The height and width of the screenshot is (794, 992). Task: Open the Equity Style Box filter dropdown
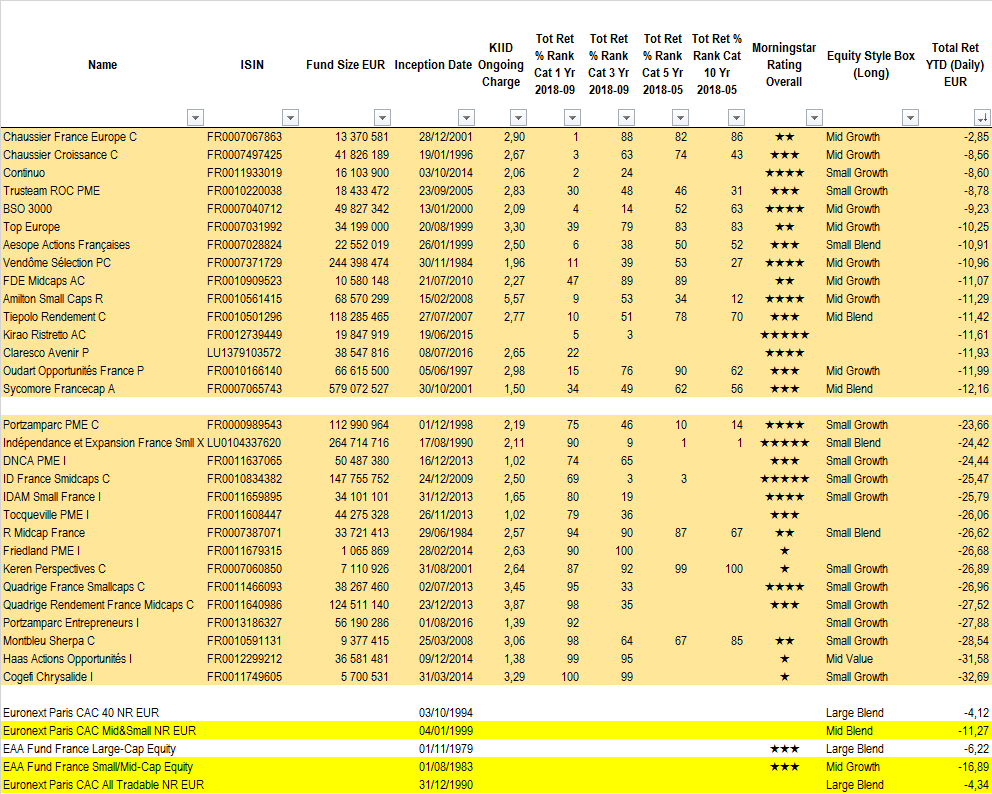pos(910,117)
